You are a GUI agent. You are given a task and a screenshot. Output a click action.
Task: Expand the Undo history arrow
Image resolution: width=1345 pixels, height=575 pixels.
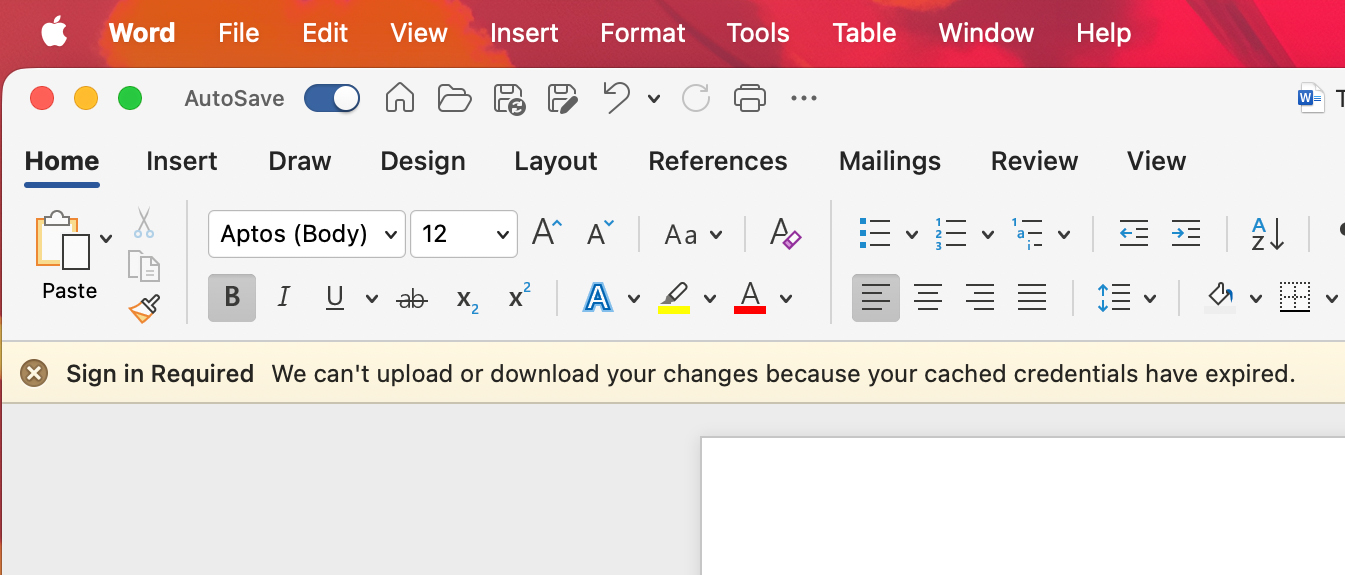tap(654, 98)
